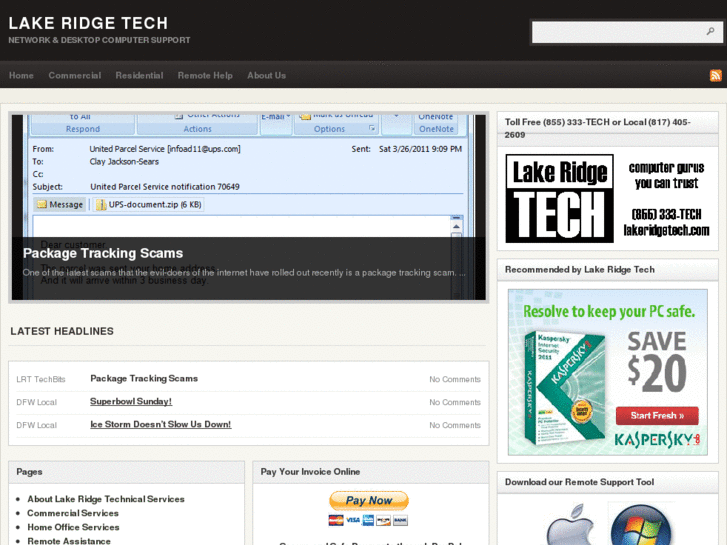Click the PayPal Pay Now button
The image size is (727, 545).
(x=369, y=500)
